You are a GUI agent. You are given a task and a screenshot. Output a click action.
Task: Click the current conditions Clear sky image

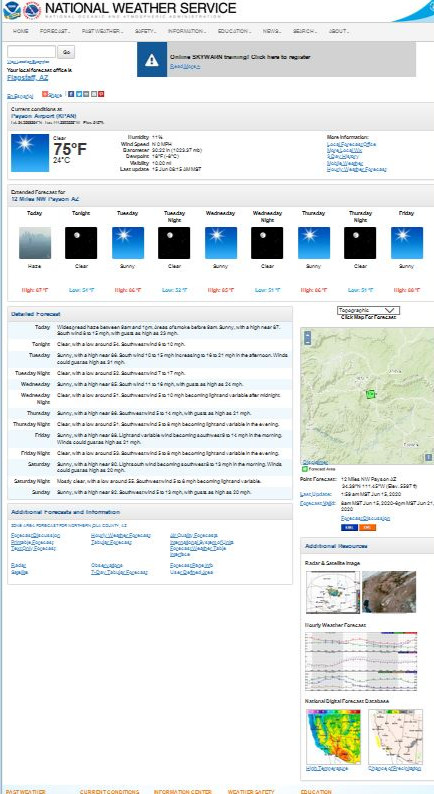(x=30, y=153)
